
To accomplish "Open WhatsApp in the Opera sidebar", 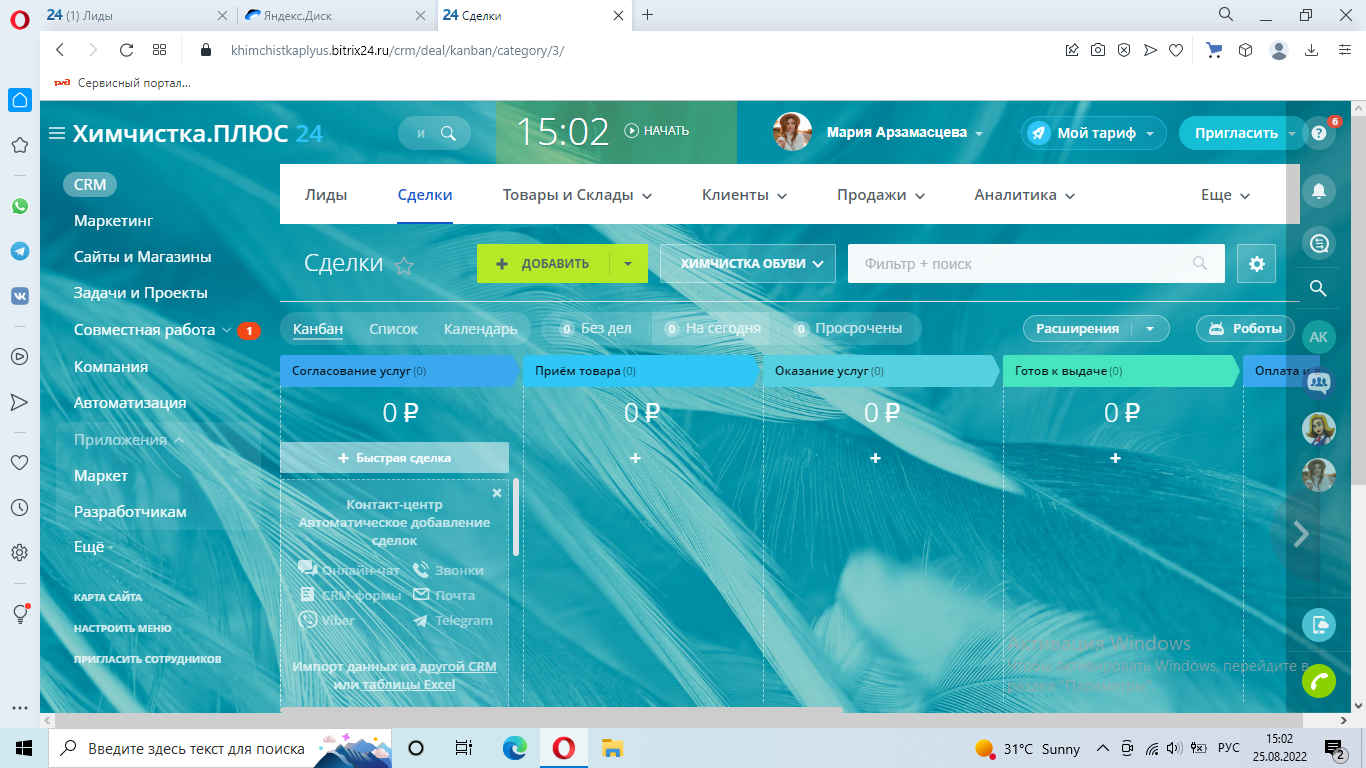I will 20,206.
